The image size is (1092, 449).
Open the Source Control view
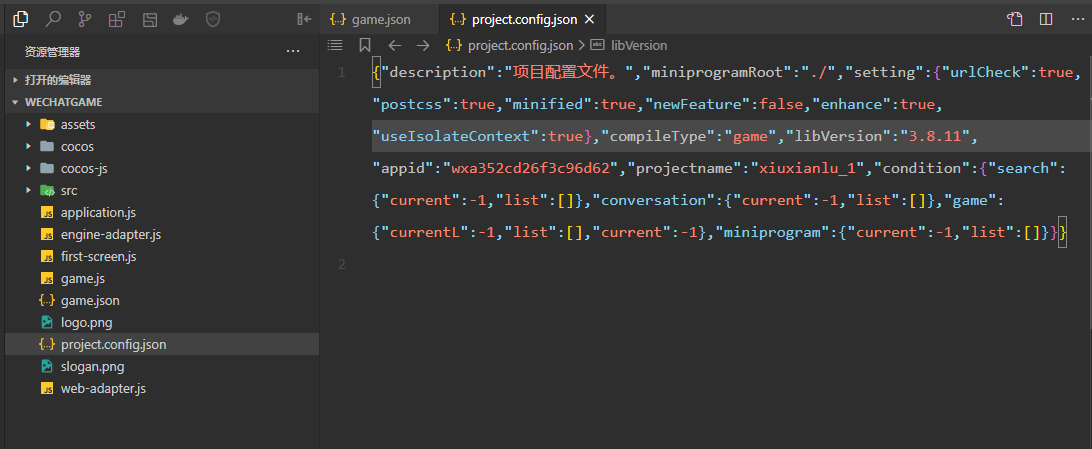[x=85, y=19]
